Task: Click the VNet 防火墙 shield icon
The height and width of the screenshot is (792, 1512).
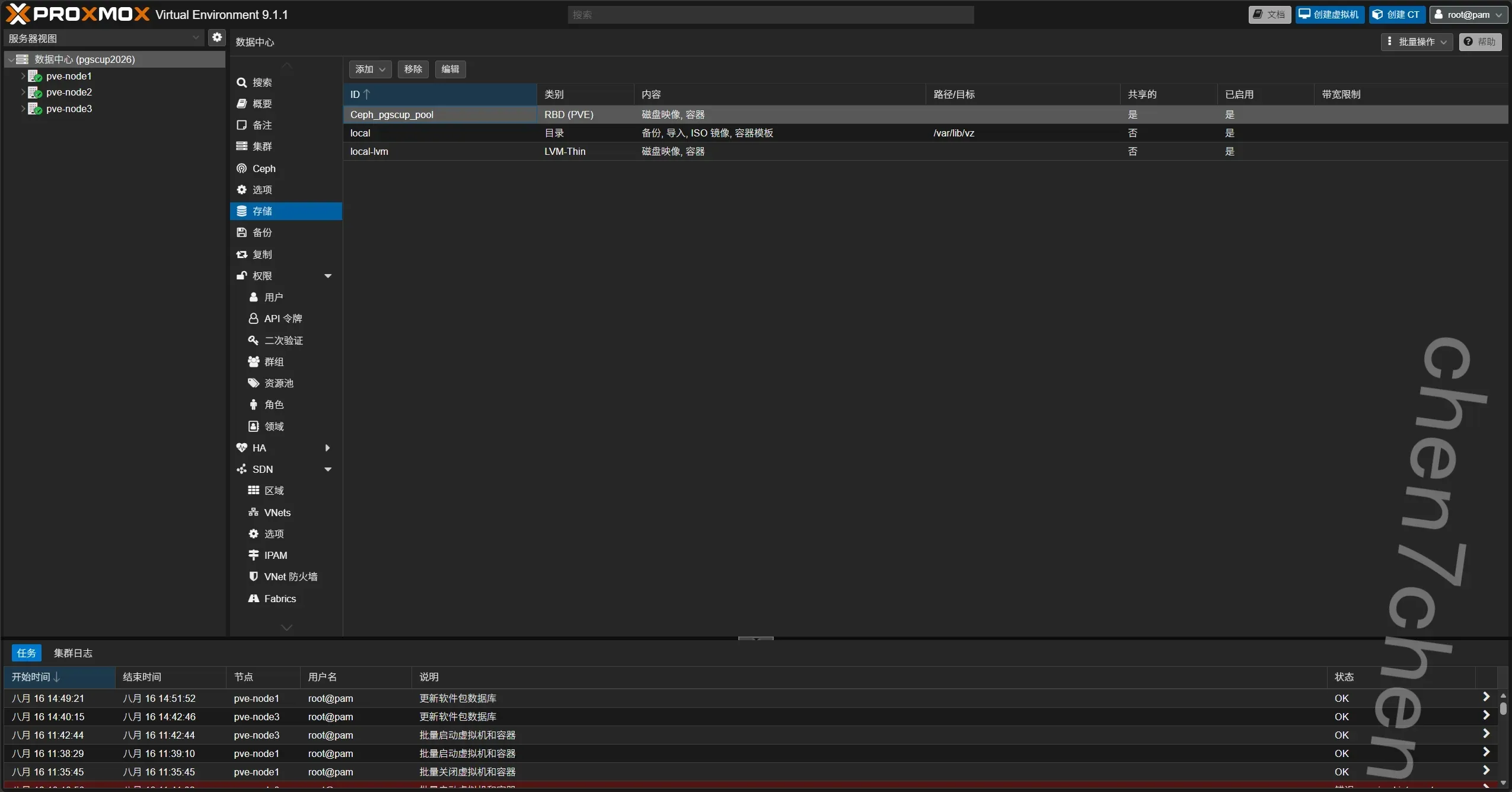Action: pyautogui.click(x=254, y=577)
